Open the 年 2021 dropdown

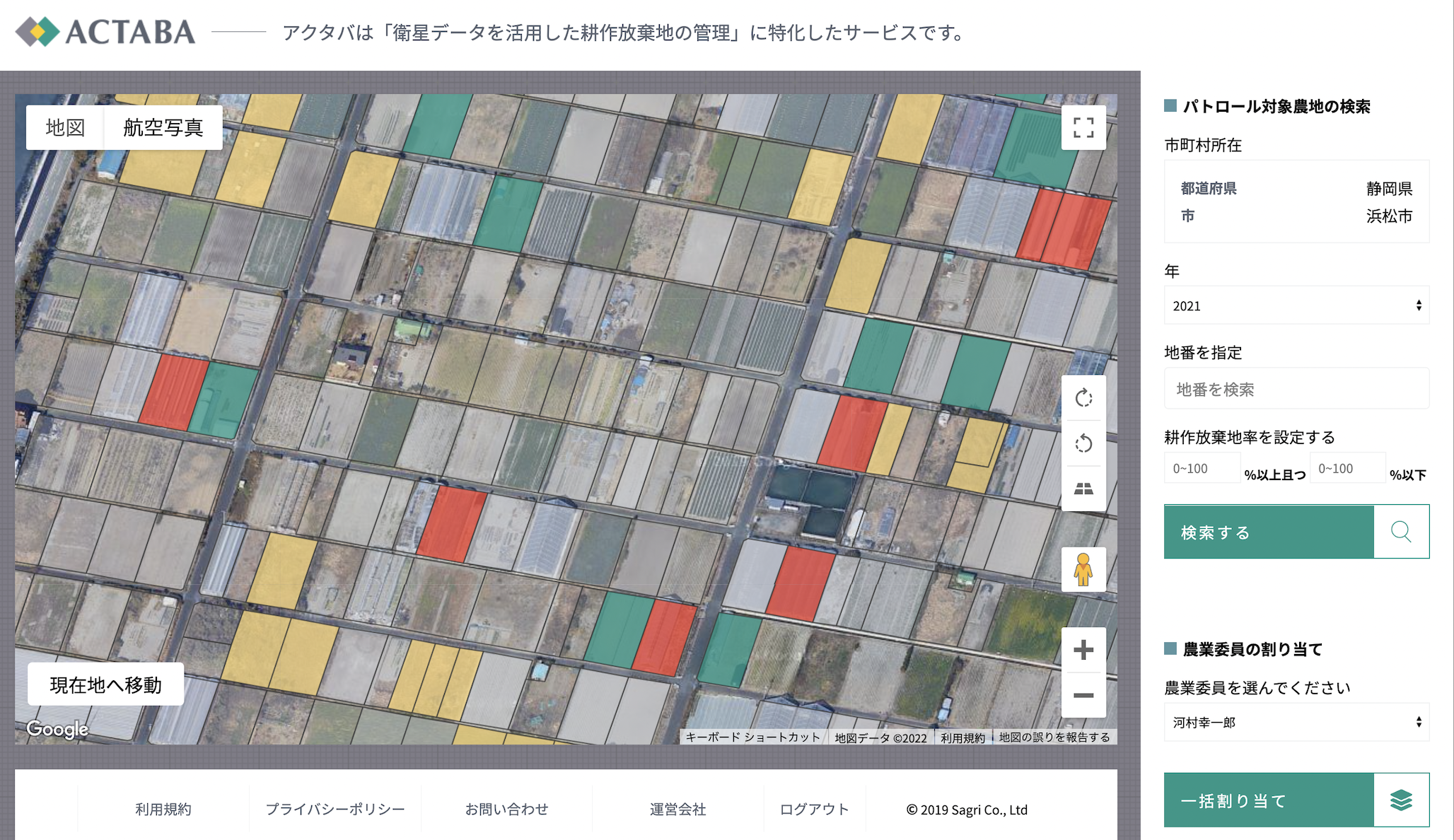pyautogui.click(x=1296, y=305)
